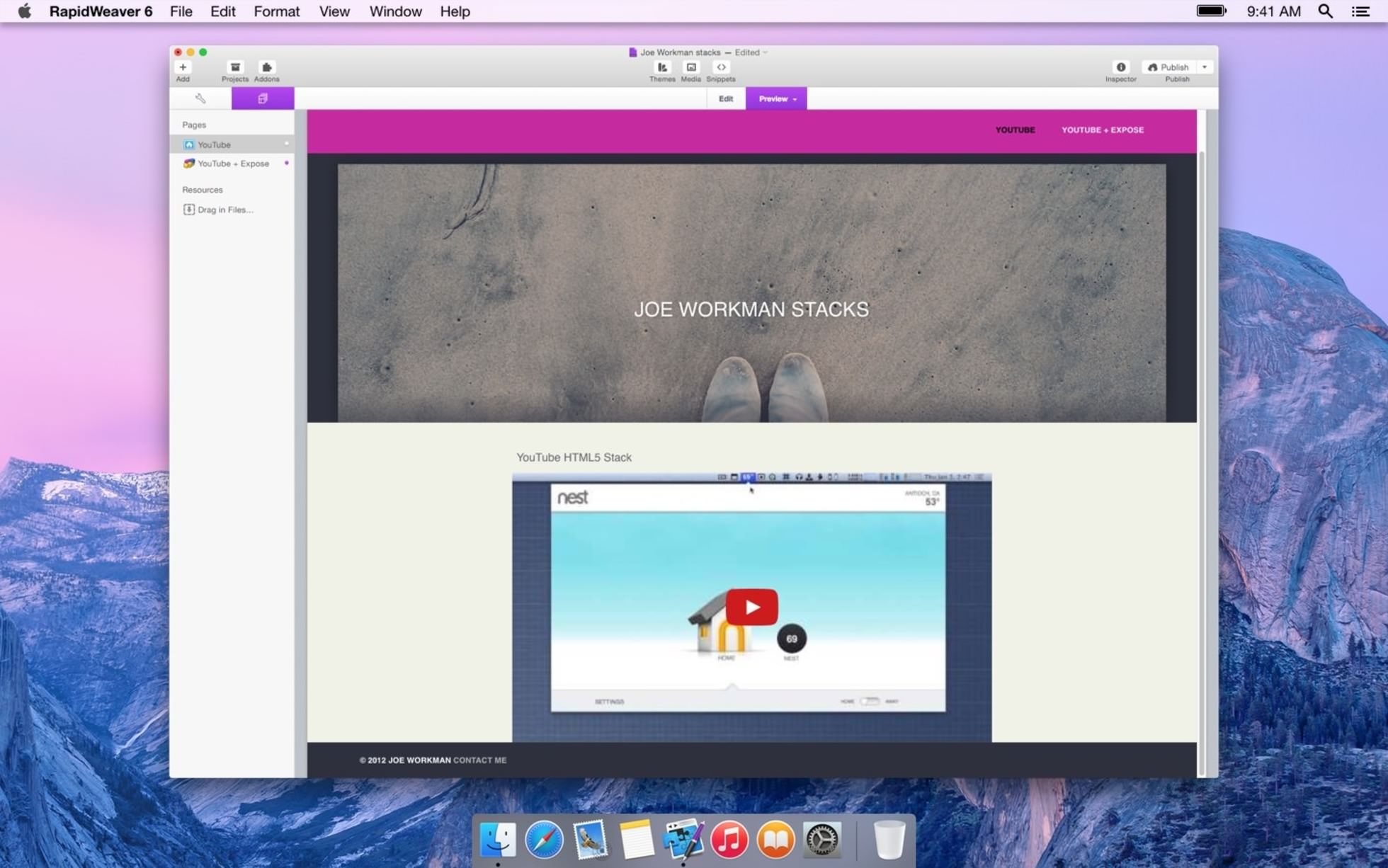
Task: Expand the Publish dropdown arrow
Action: point(1205,67)
